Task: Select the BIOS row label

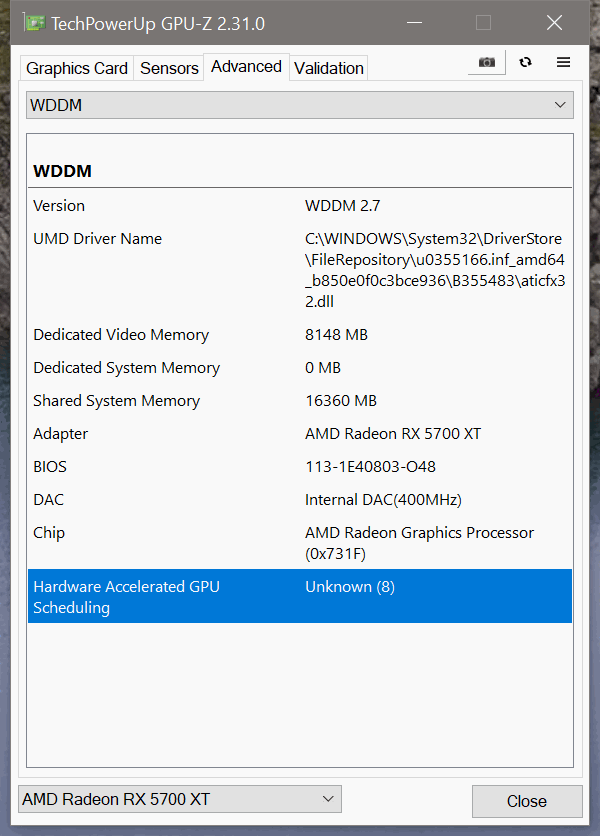Action: pyautogui.click(x=50, y=467)
